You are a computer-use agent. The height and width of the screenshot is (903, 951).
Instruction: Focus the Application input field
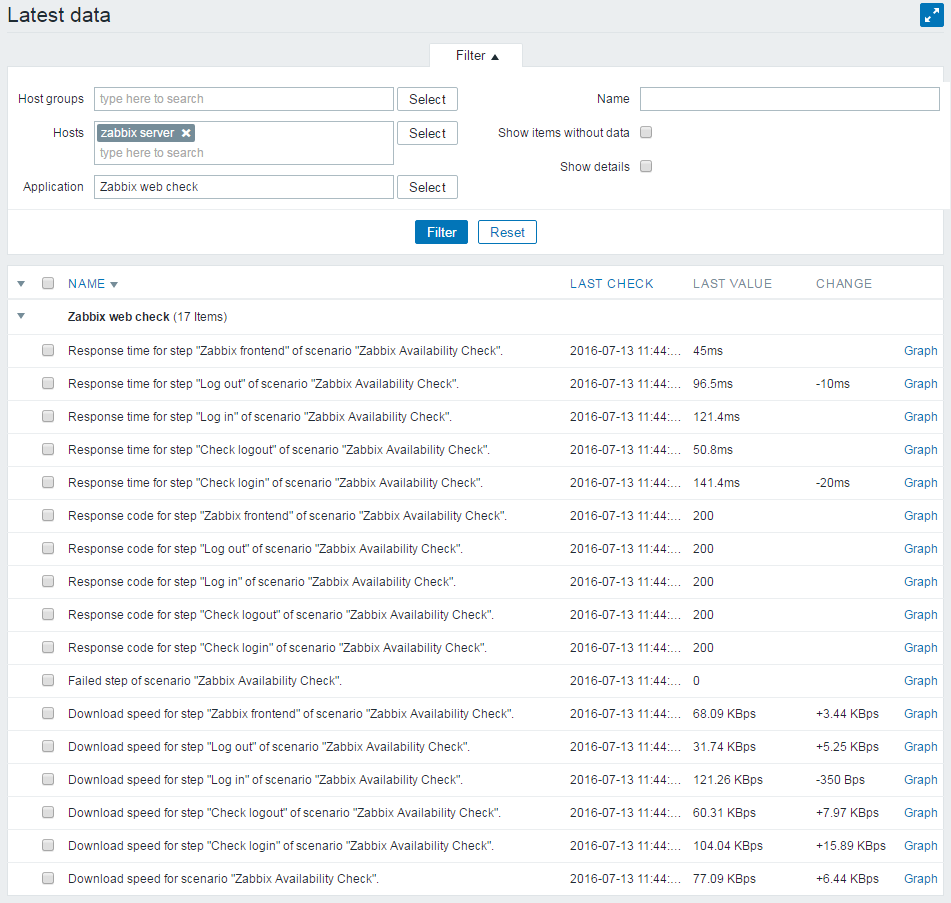243,187
